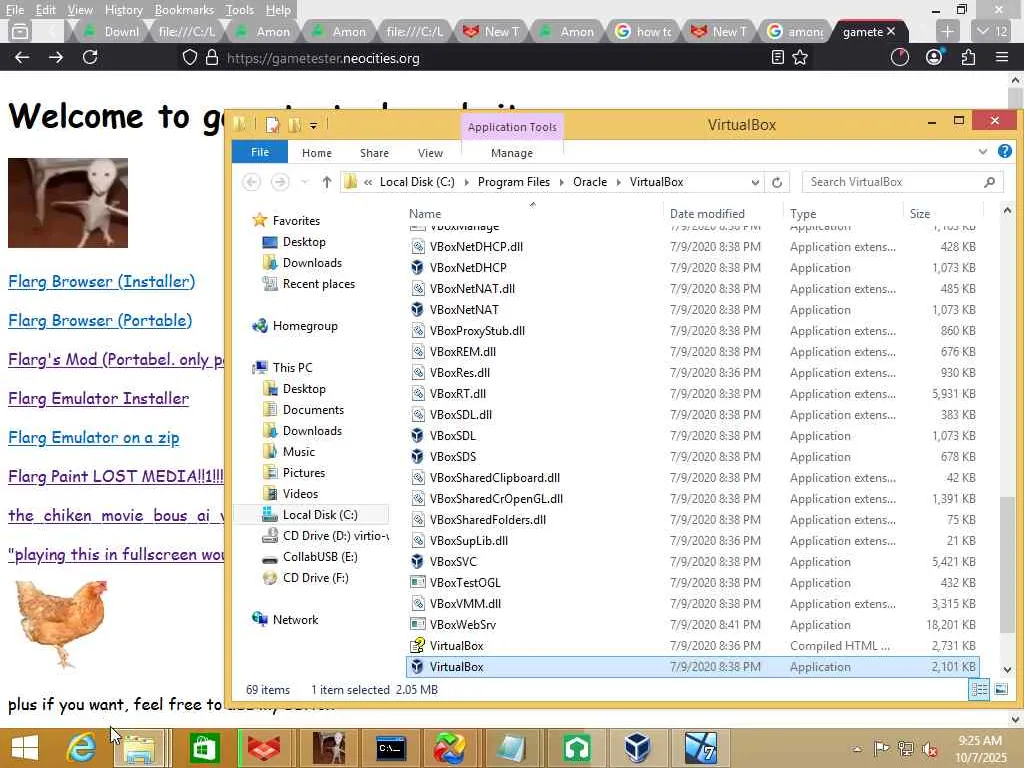1024x768 pixels.
Task: Click the shield tracking protection icon
Action: pos(189,57)
